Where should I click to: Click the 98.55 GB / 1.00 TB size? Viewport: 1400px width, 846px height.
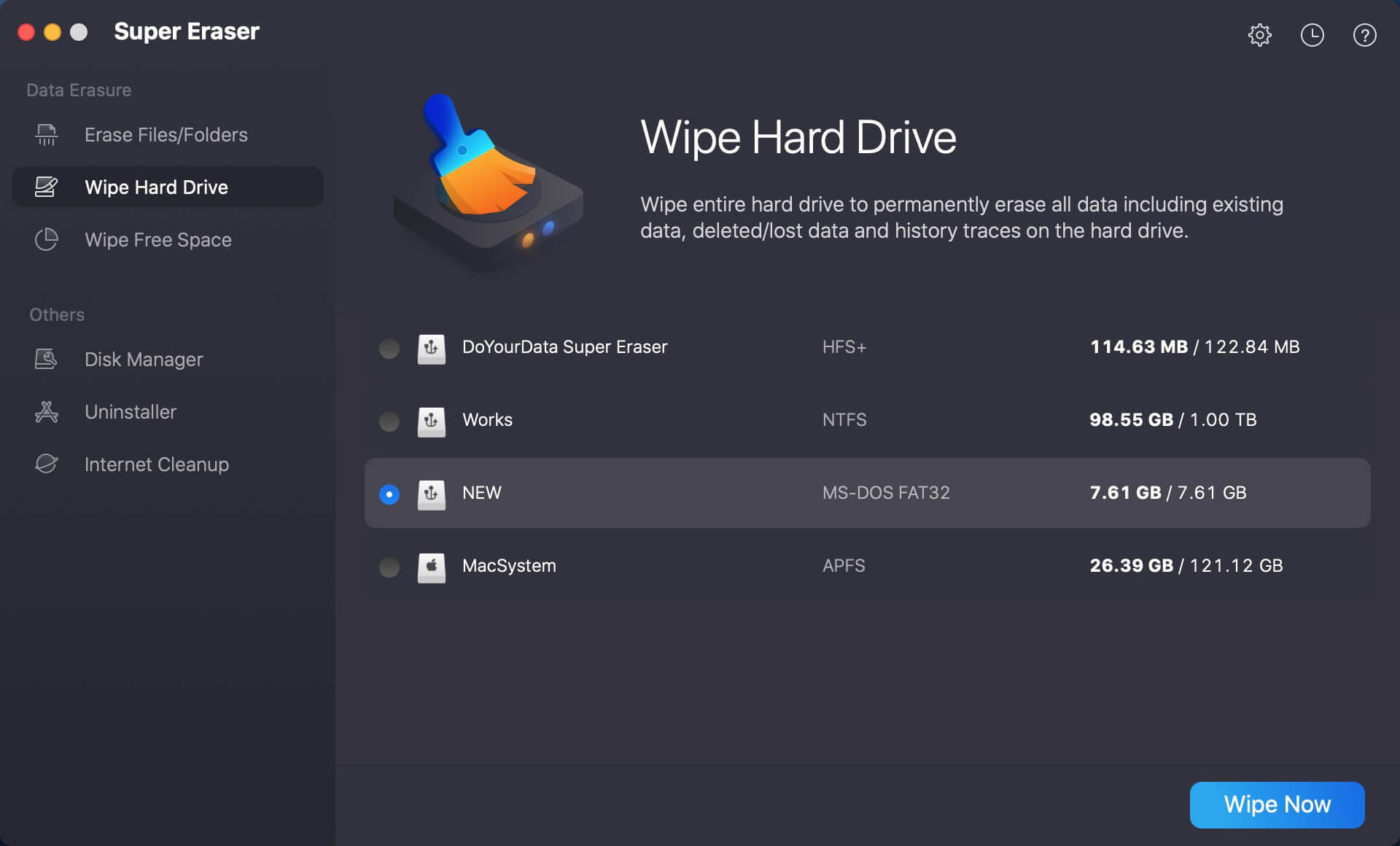1173,420
